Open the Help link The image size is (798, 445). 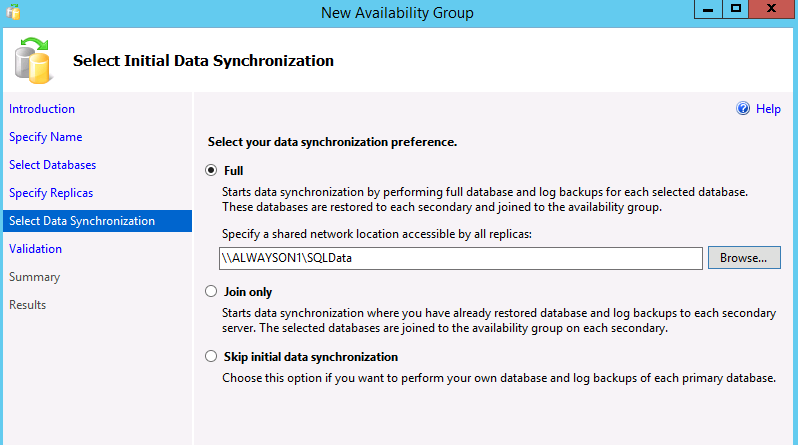[x=768, y=109]
